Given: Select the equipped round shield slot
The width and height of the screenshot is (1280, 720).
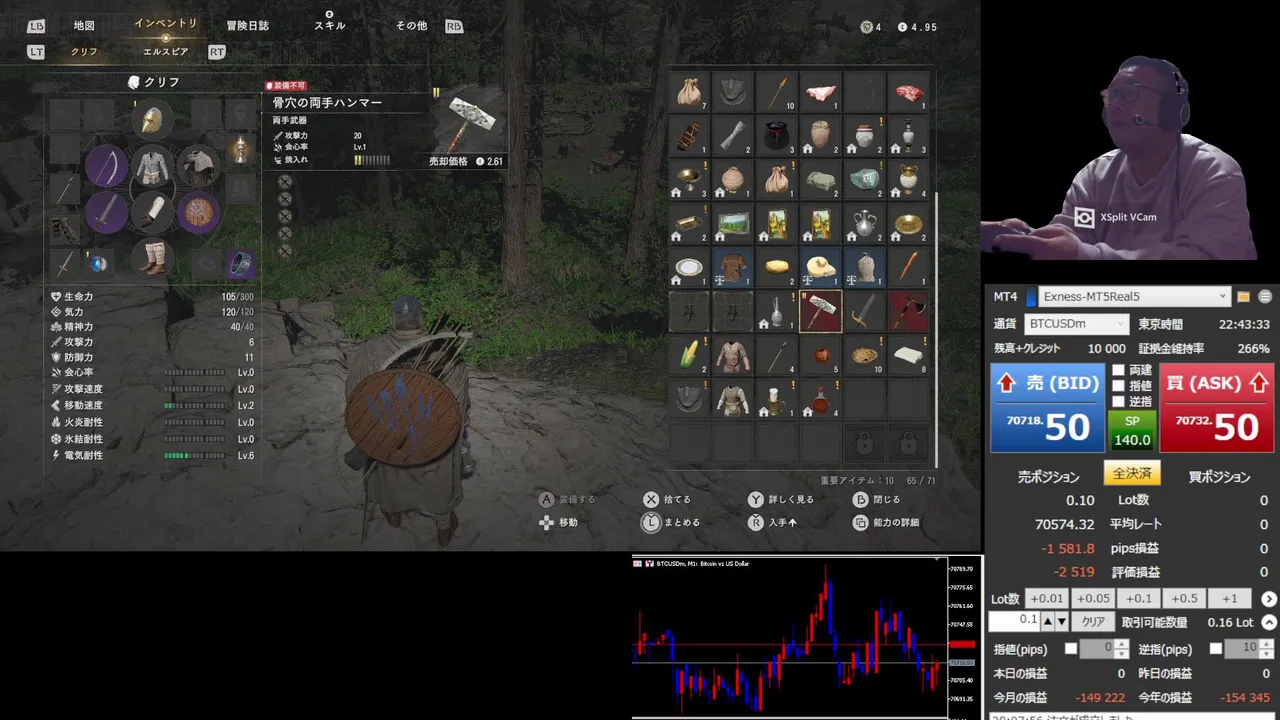Looking at the screenshot, I should click(x=198, y=212).
